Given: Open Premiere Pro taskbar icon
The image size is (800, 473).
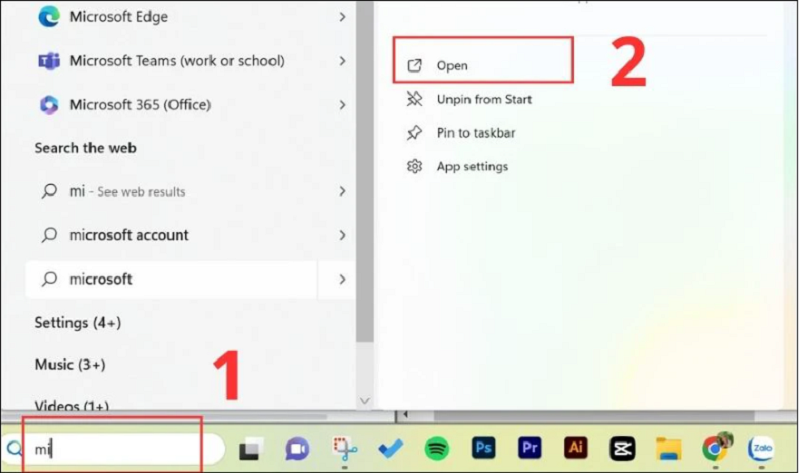Looking at the screenshot, I should pyautogui.click(x=529, y=448).
